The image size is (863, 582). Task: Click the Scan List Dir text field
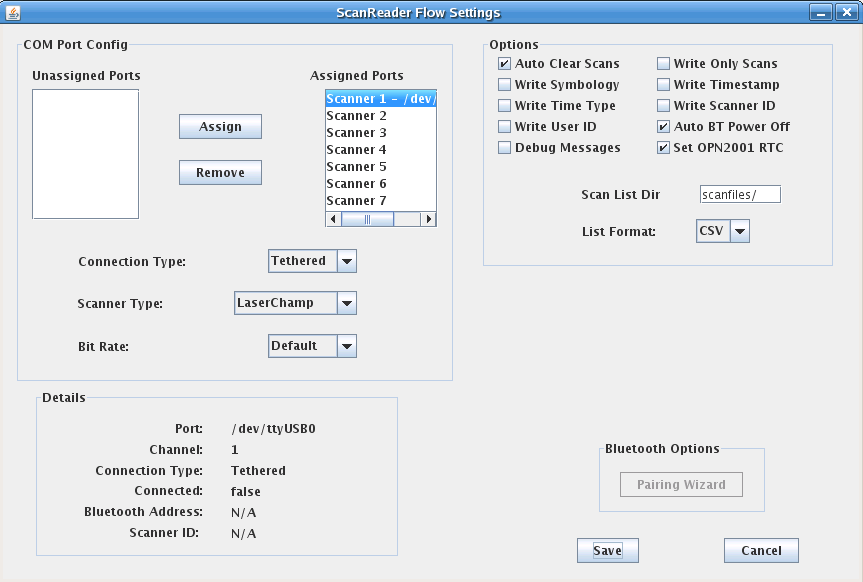(x=739, y=194)
